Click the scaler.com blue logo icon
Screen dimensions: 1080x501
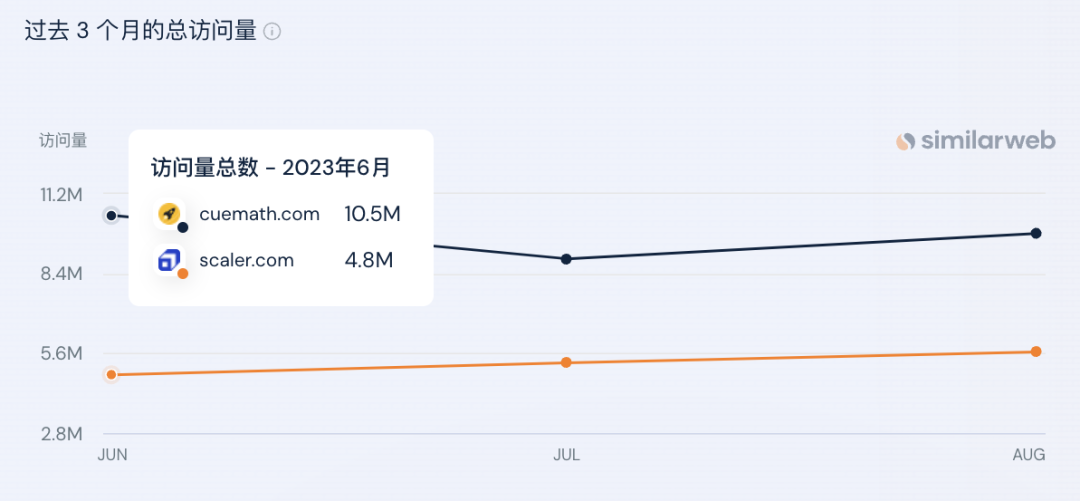pos(169,260)
